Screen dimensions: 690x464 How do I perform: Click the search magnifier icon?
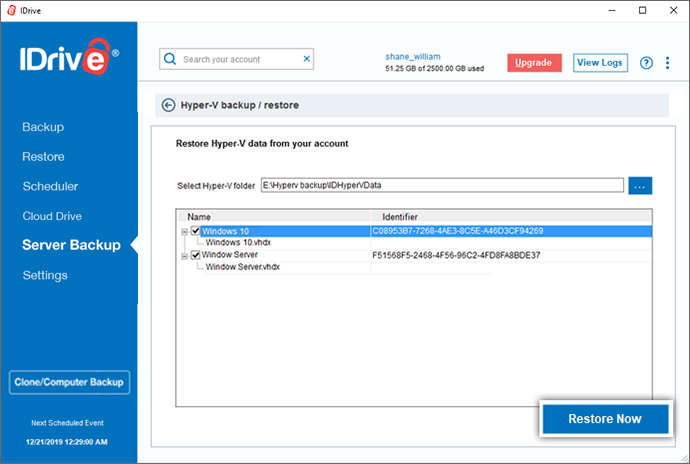coord(170,59)
